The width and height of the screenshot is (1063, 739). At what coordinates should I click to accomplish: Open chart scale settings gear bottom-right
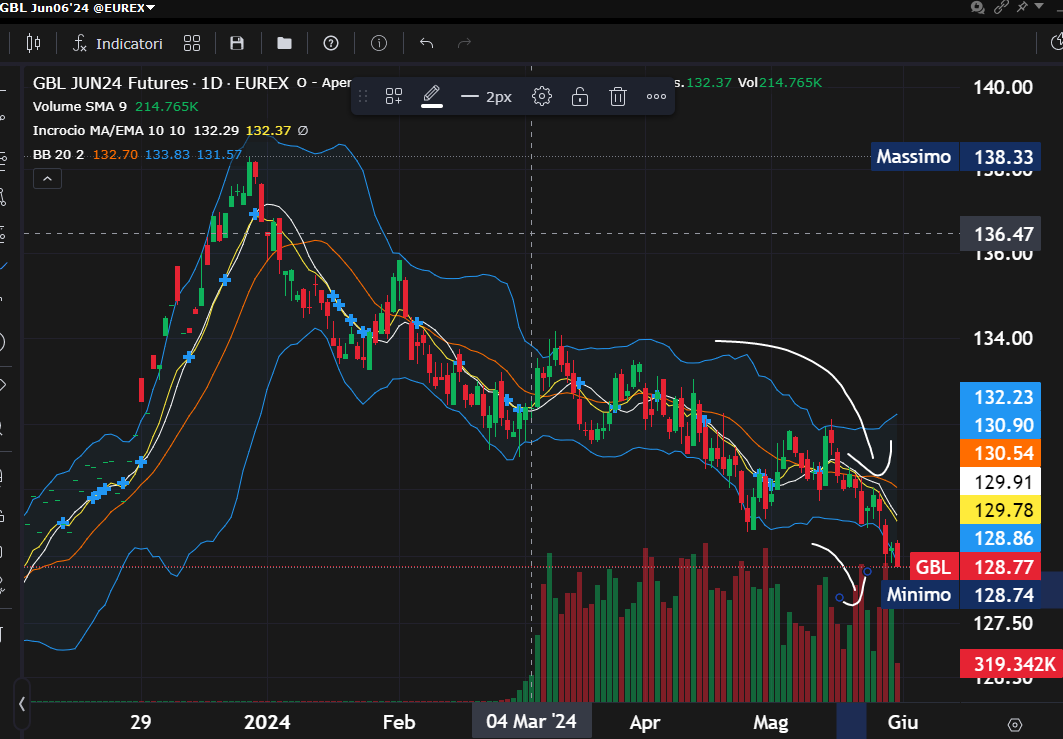pyautogui.click(x=1015, y=724)
